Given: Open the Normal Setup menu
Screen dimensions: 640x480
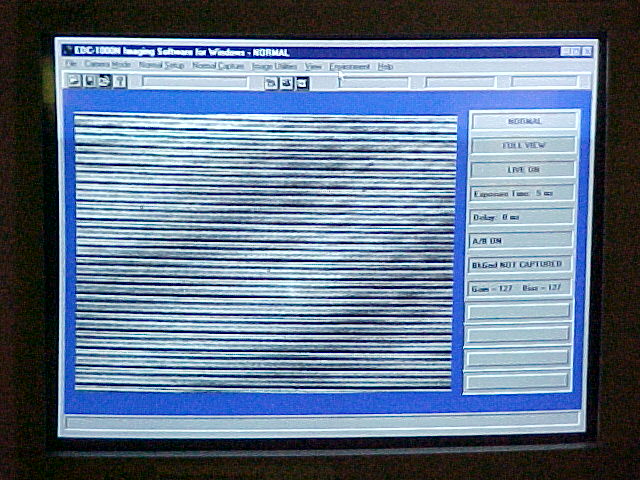Looking at the screenshot, I should click(x=162, y=66).
